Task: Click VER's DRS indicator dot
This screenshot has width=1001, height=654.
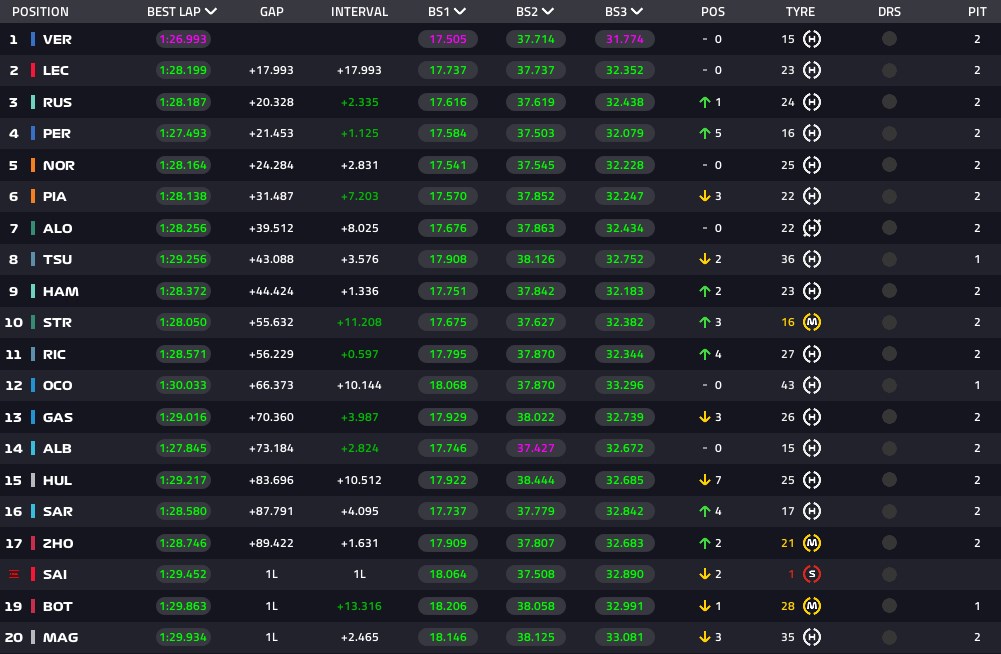Action: (889, 39)
